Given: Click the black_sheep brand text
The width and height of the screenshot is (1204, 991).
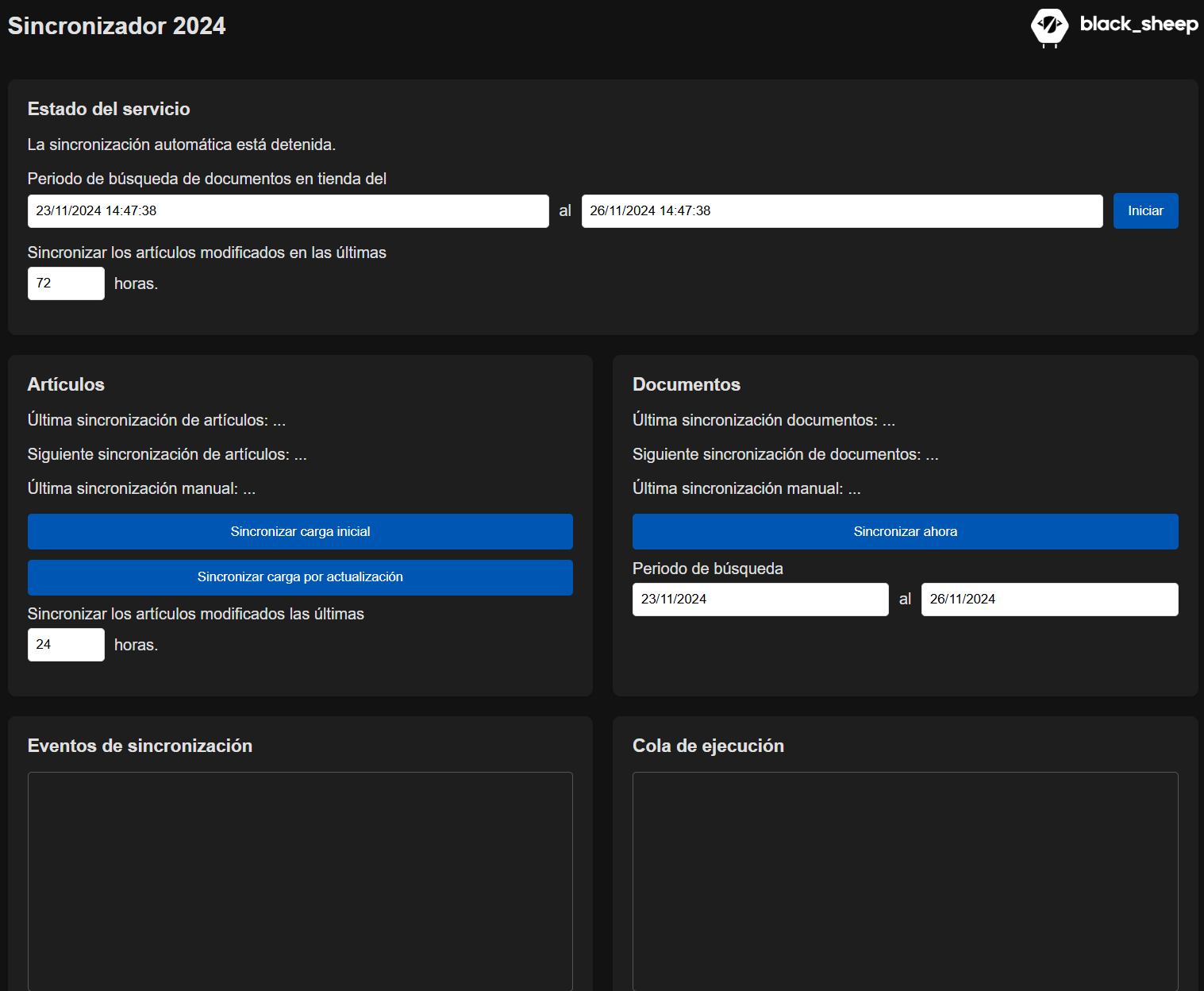Looking at the screenshot, I should pos(1139,24).
